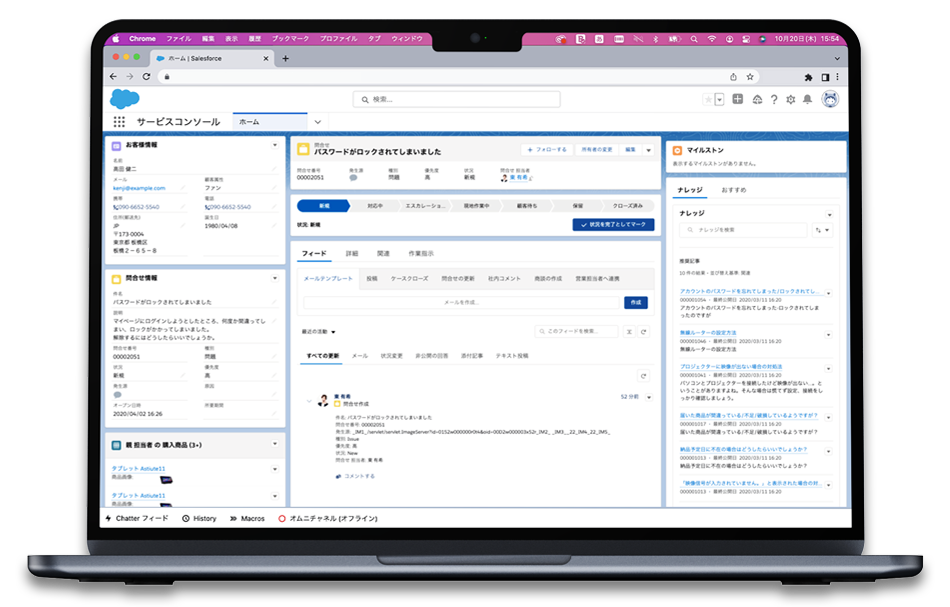Screen dimensions: 950x607
Task: Refresh the feed item list below the filters
Action: [x=643, y=376]
